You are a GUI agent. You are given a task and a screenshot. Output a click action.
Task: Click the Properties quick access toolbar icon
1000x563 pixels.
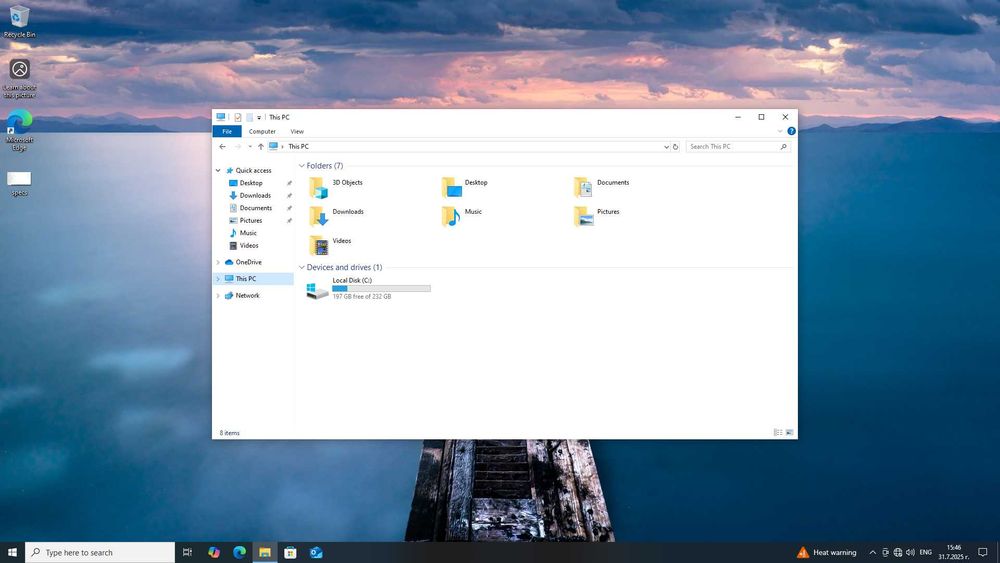point(238,117)
